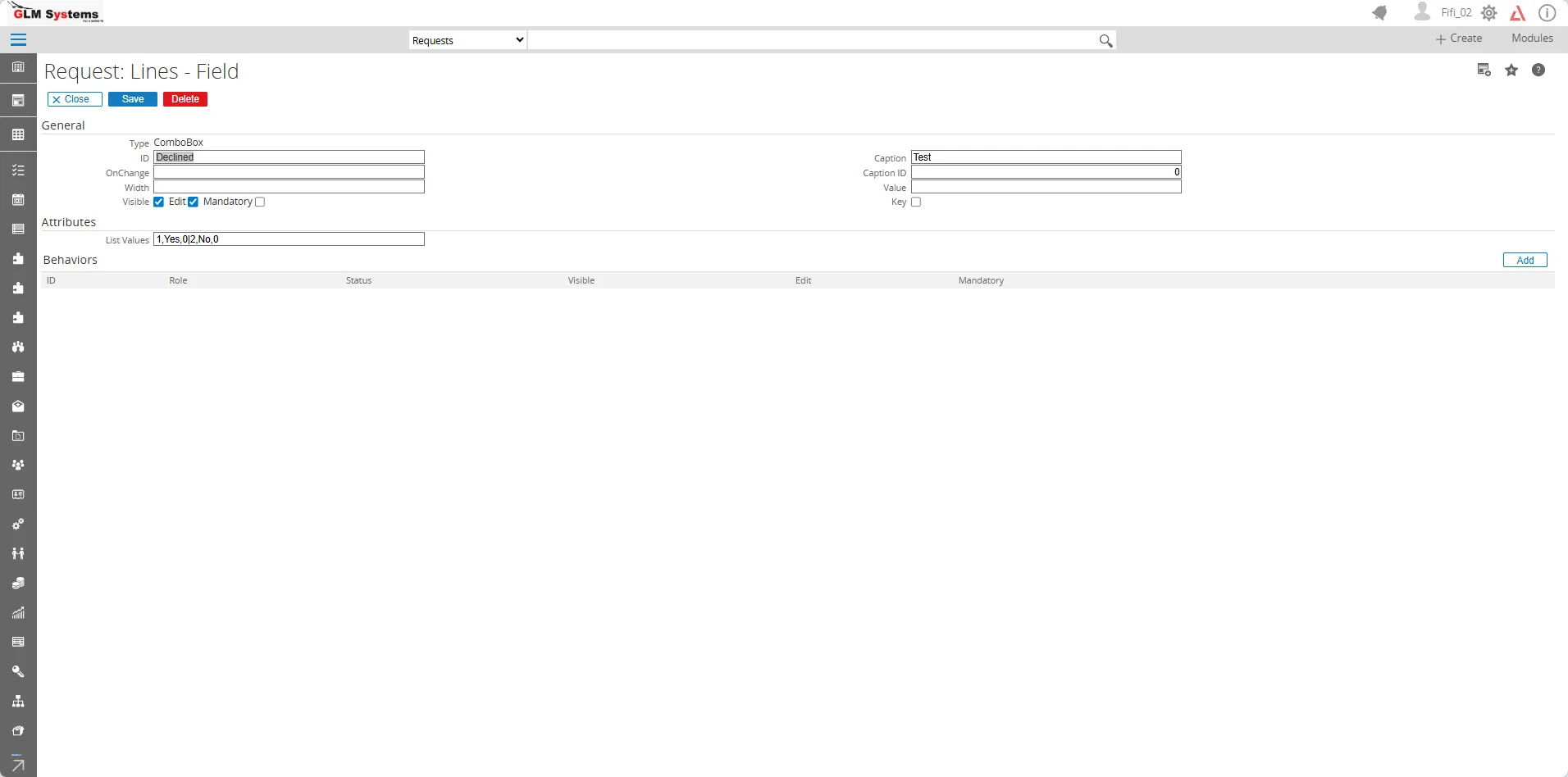The width and height of the screenshot is (1568, 777).
Task: Uncheck the Edit checkbox
Action: tap(193, 202)
